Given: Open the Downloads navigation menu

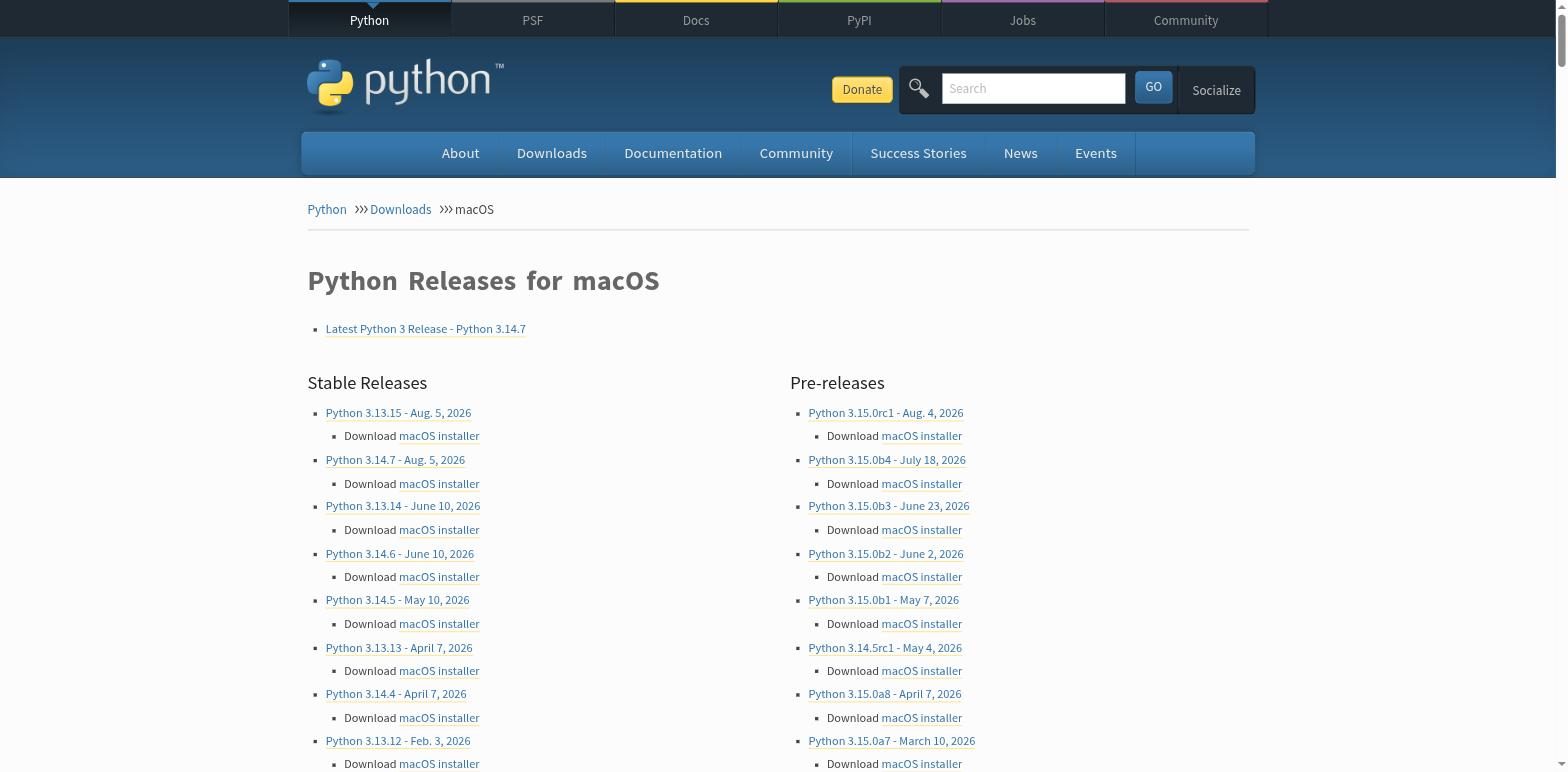Looking at the screenshot, I should point(552,153).
